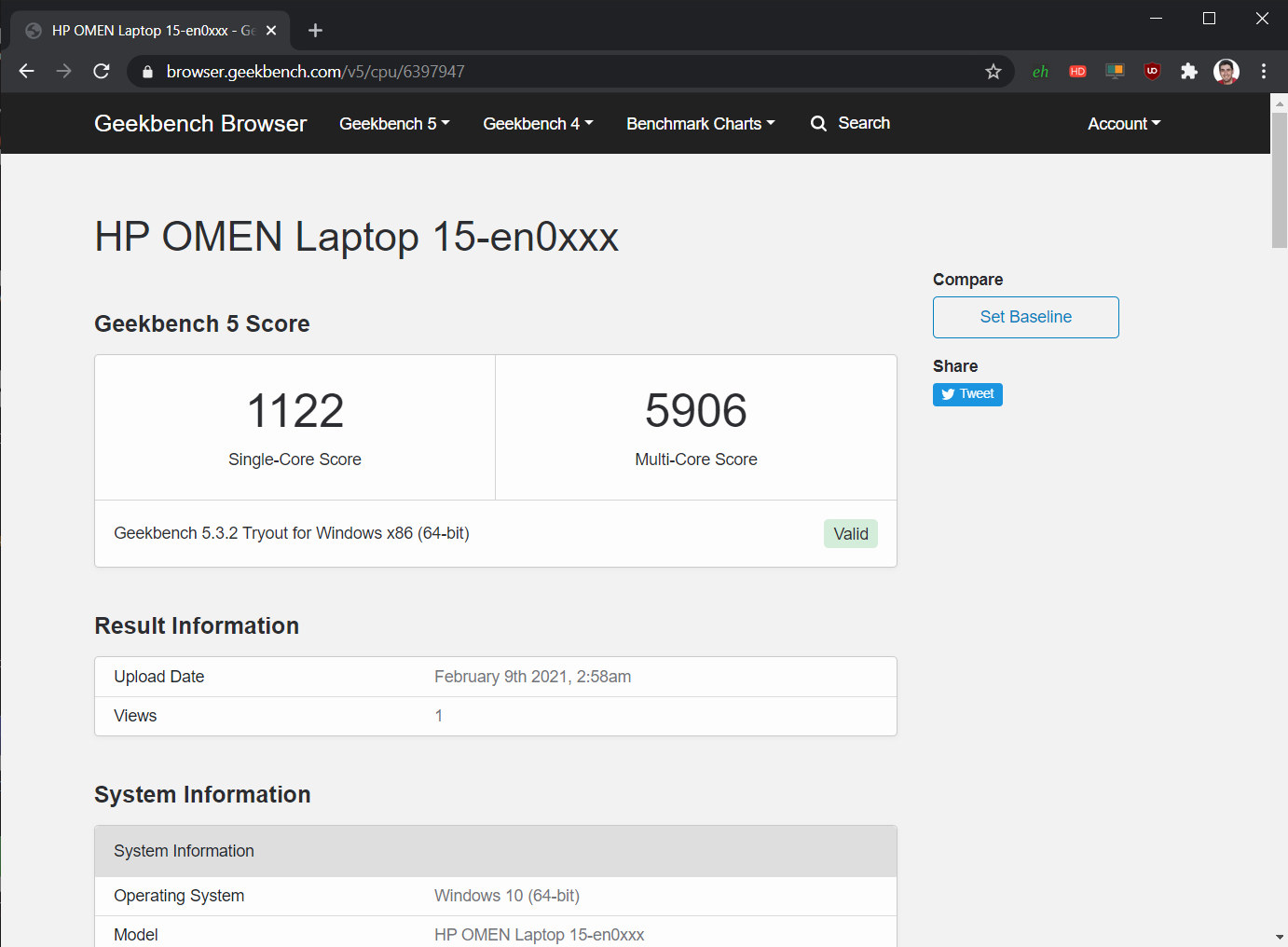1288x947 pixels.
Task: Open a new browser tab
Action: click(x=315, y=31)
